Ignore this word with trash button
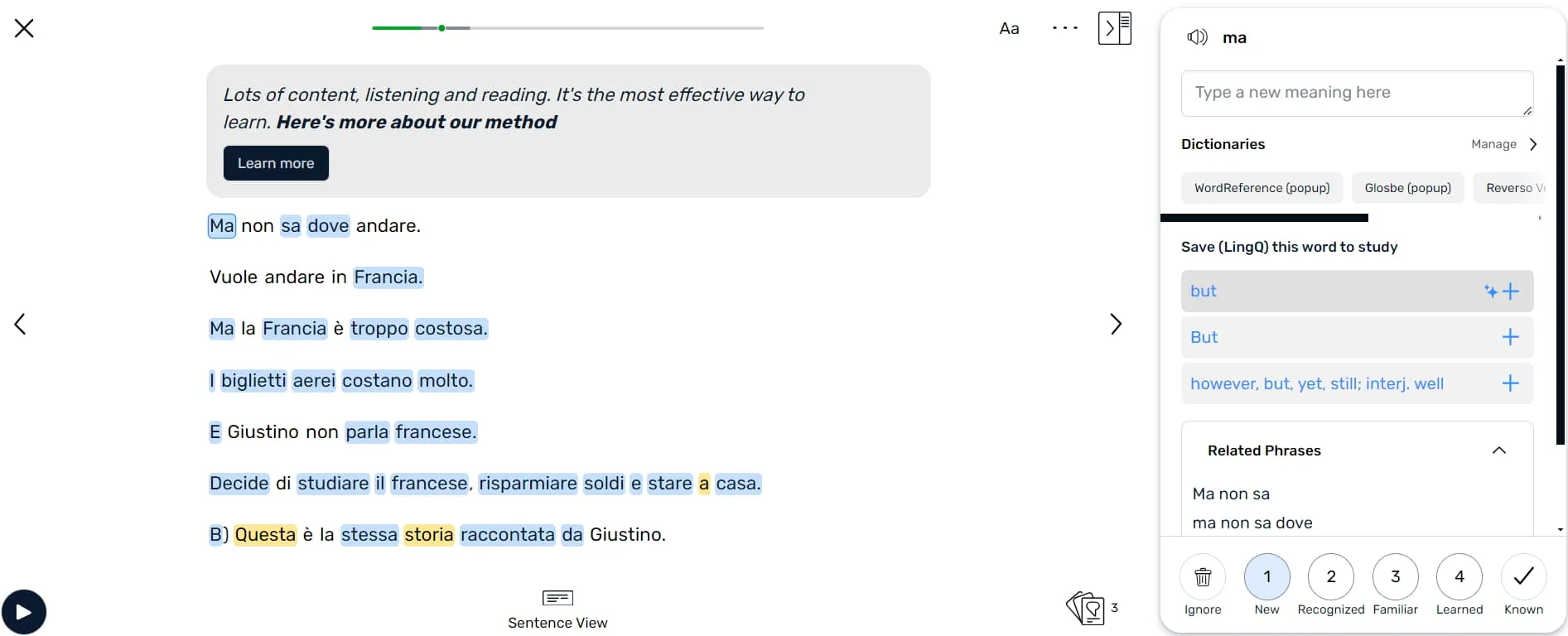Screen dimensions: 1568x636 tap(1203, 577)
